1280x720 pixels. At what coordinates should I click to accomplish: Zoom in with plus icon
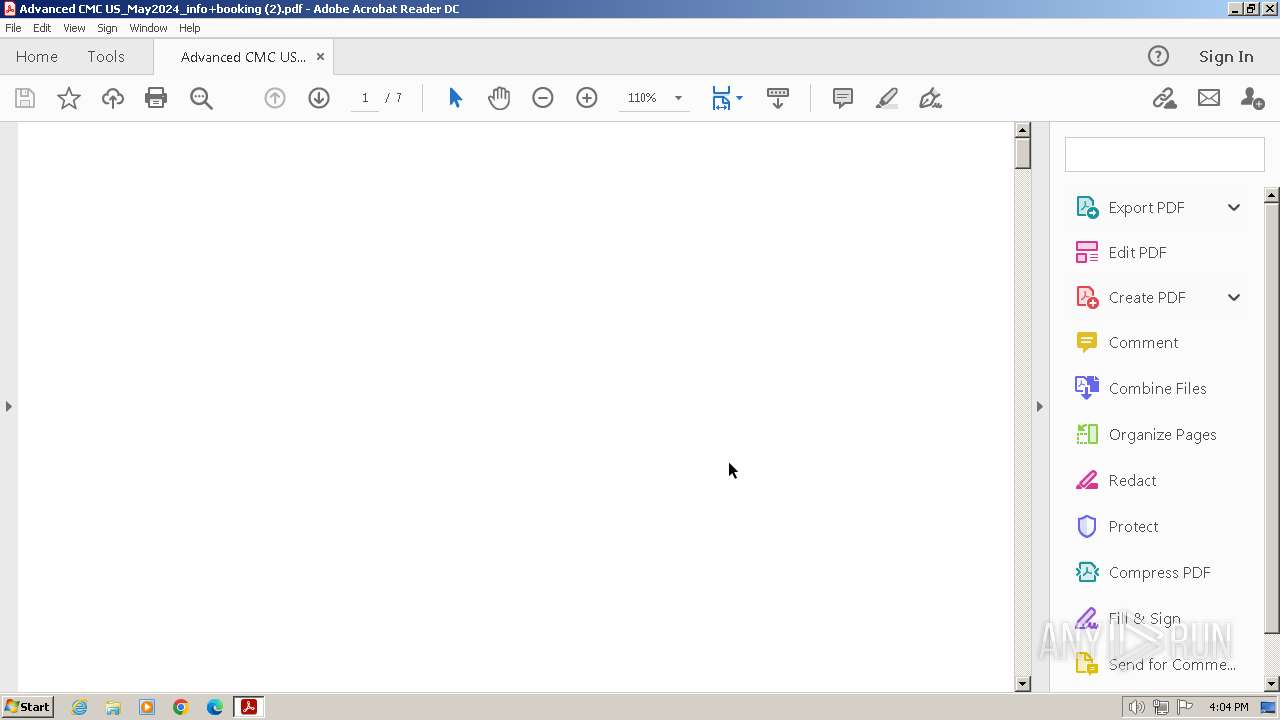click(x=587, y=98)
